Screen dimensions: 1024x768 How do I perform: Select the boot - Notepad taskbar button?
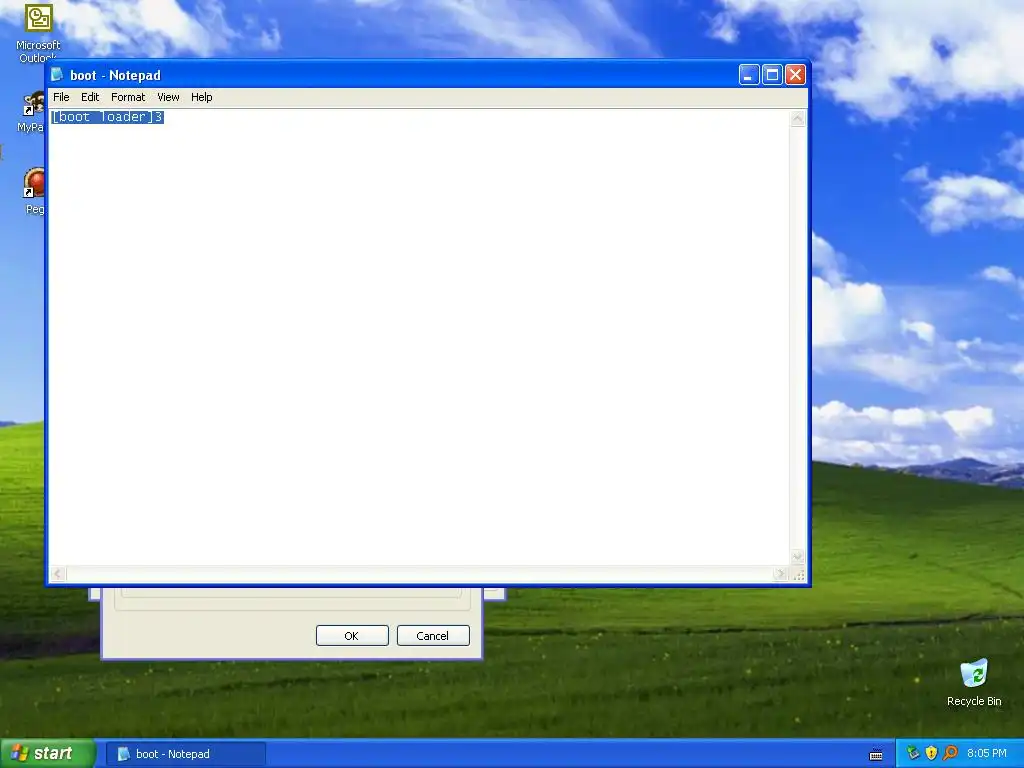coord(185,754)
